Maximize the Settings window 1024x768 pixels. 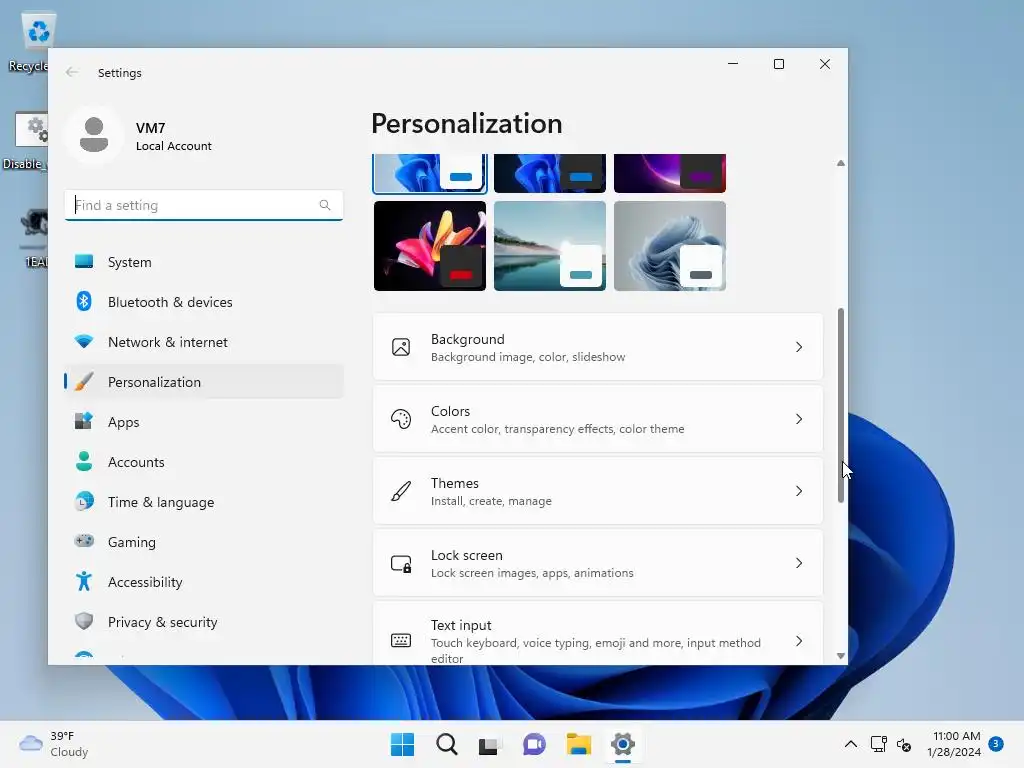point(778,64)
